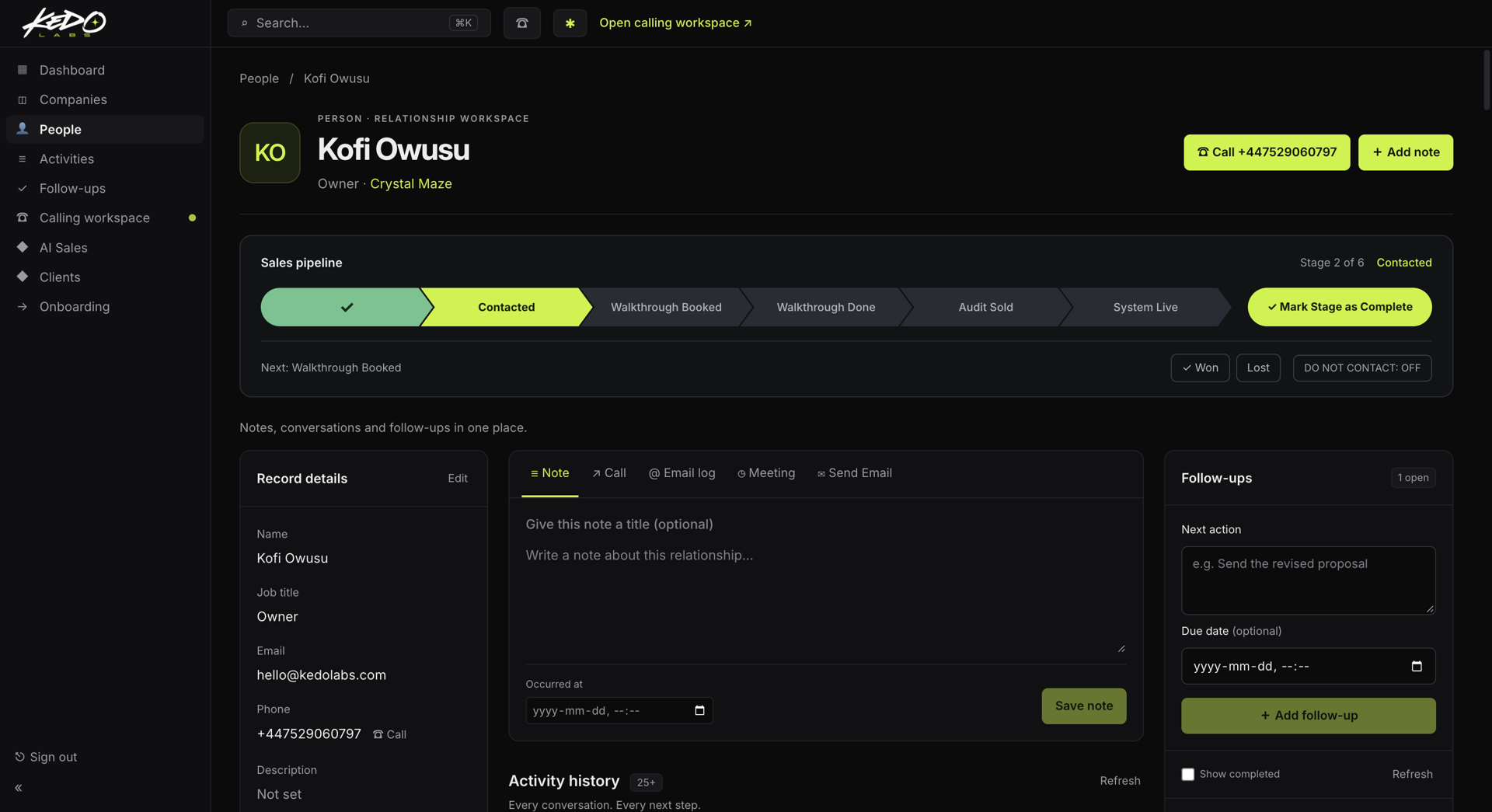Click the phone icon button in top bar
This screenshot has height=812, width=1492.
click(522, 23)
